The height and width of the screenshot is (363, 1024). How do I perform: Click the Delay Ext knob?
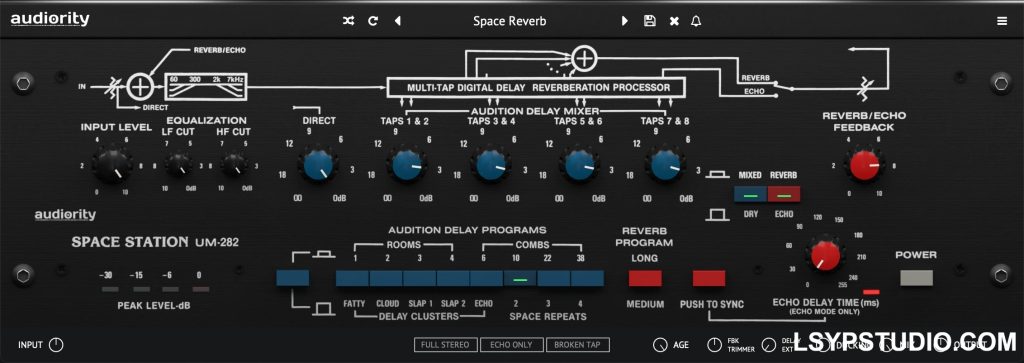pos(768,345)
